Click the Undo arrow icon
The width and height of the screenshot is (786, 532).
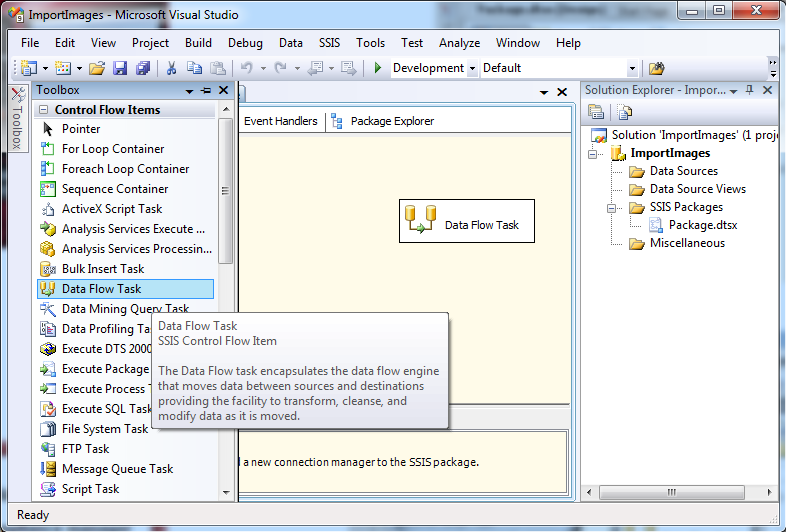(247, 68)
